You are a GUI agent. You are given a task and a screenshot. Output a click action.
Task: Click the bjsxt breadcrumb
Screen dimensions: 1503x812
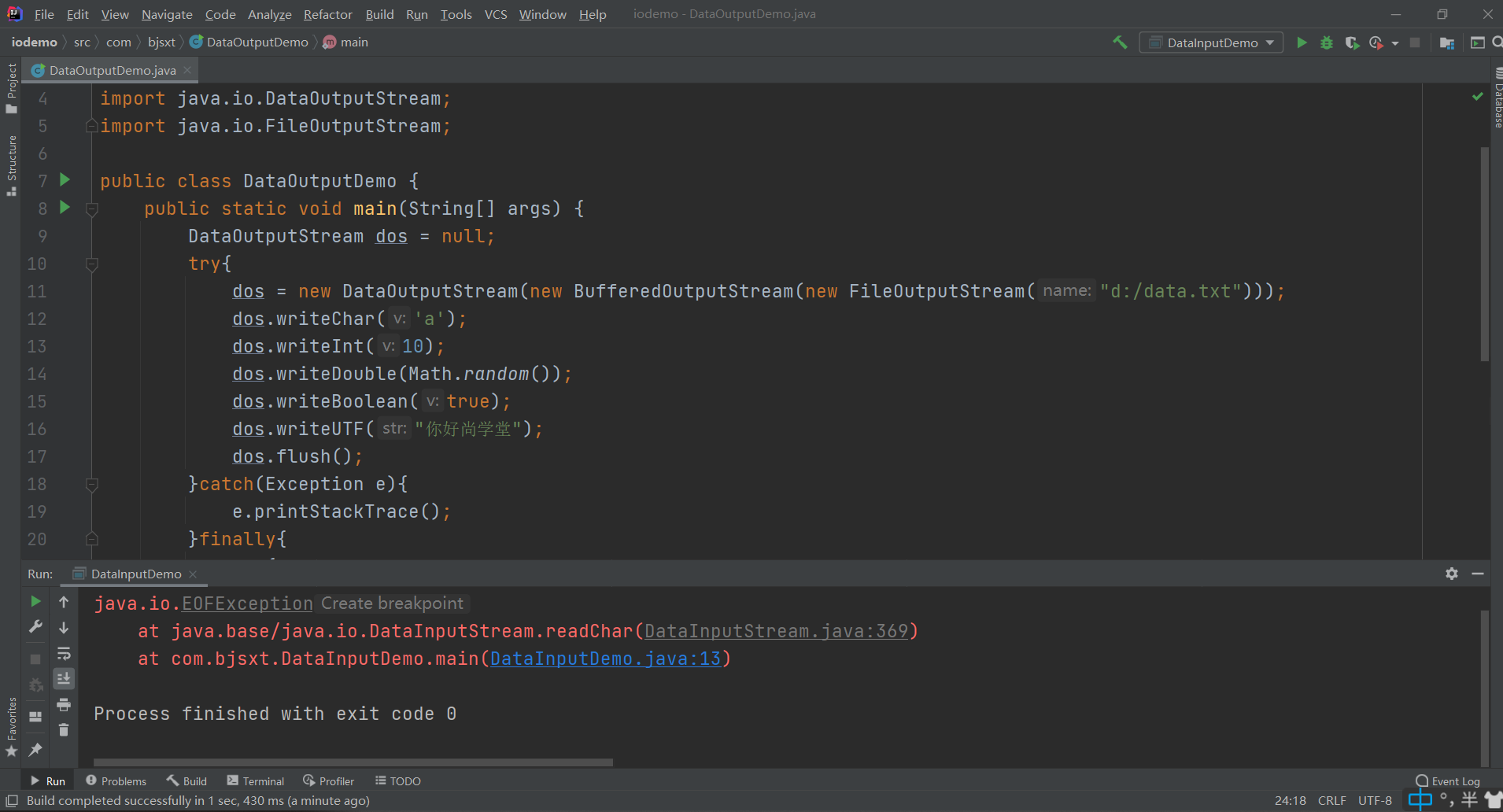click(x=161, y=42)
